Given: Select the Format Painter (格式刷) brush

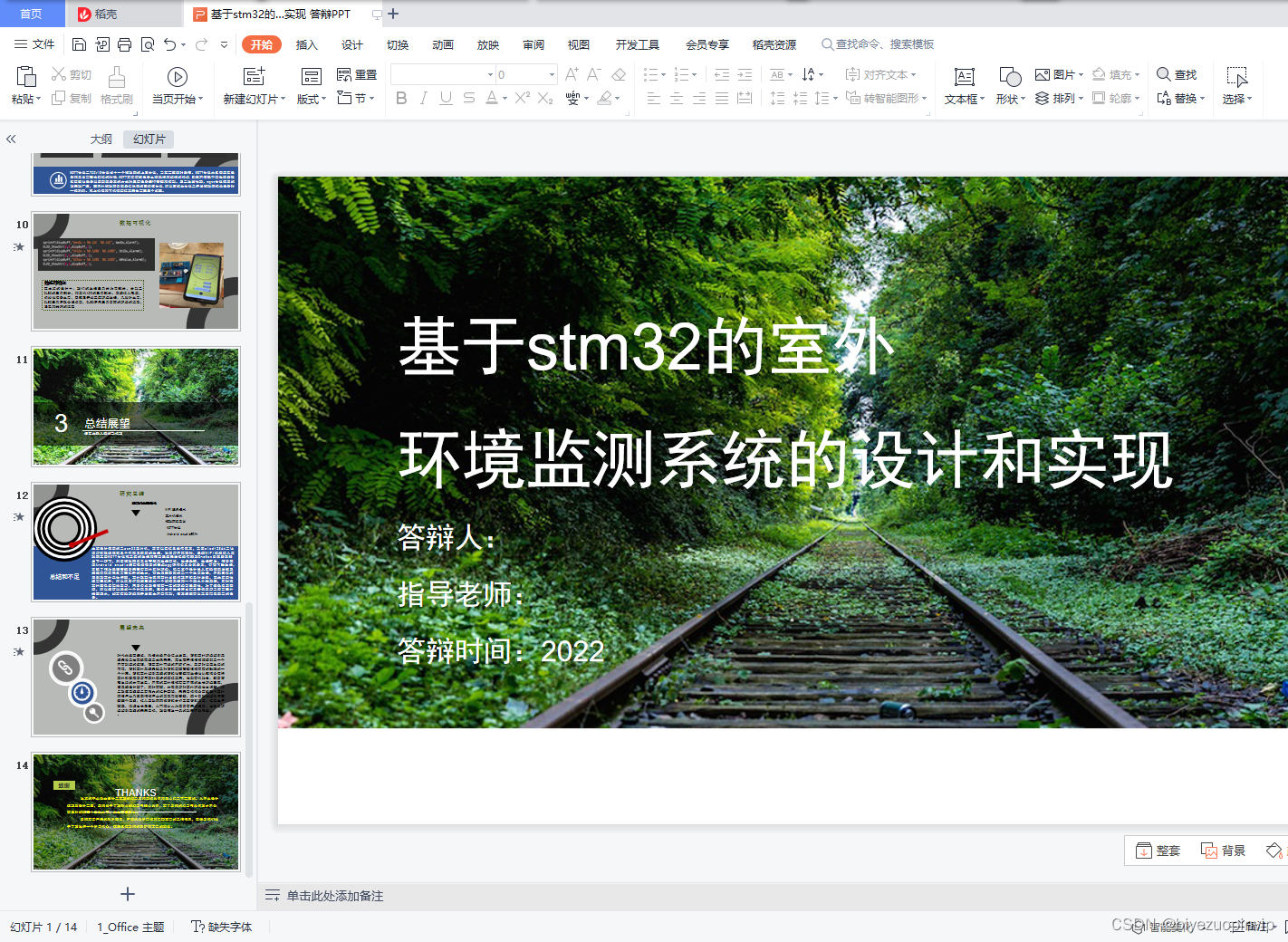Looking at the screenshot, I should coord(117,76).
